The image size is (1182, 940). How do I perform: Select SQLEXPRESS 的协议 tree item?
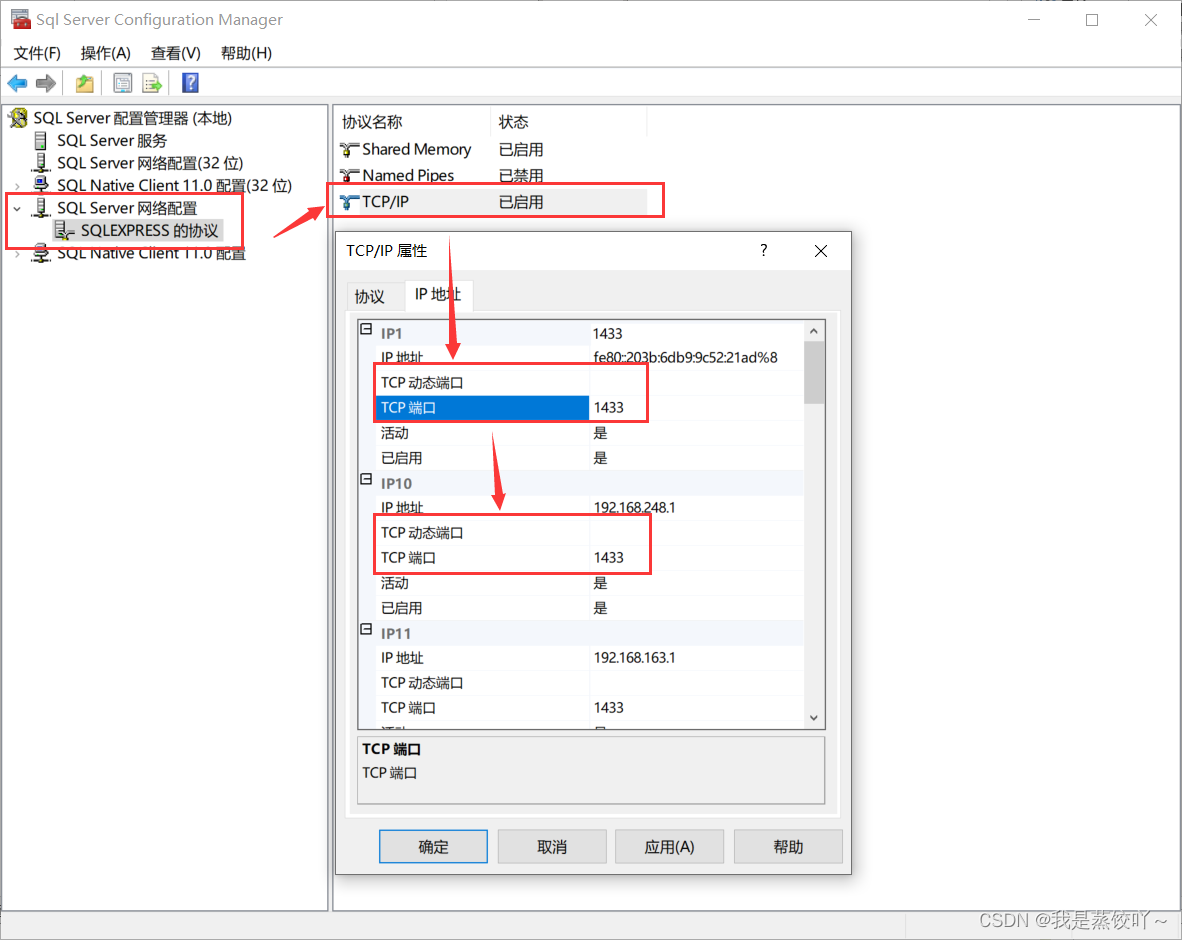coord(149,231)
